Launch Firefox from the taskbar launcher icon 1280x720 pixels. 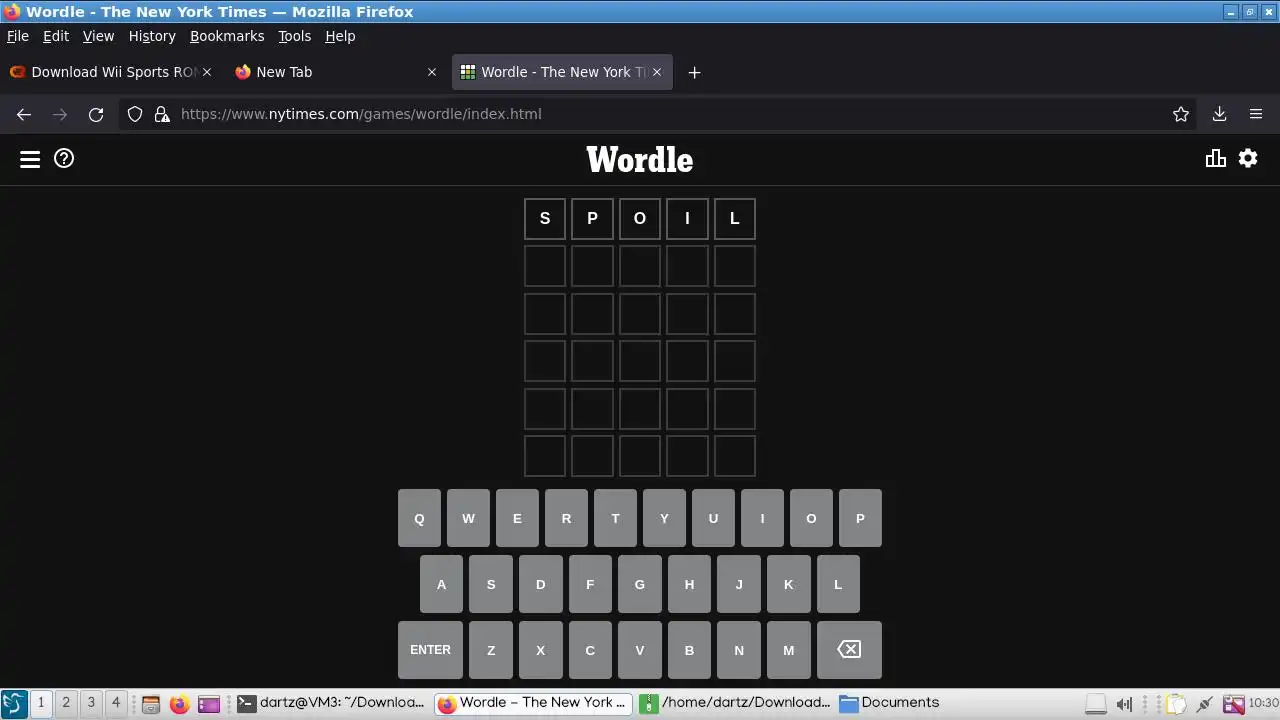[x=179, y=704]
